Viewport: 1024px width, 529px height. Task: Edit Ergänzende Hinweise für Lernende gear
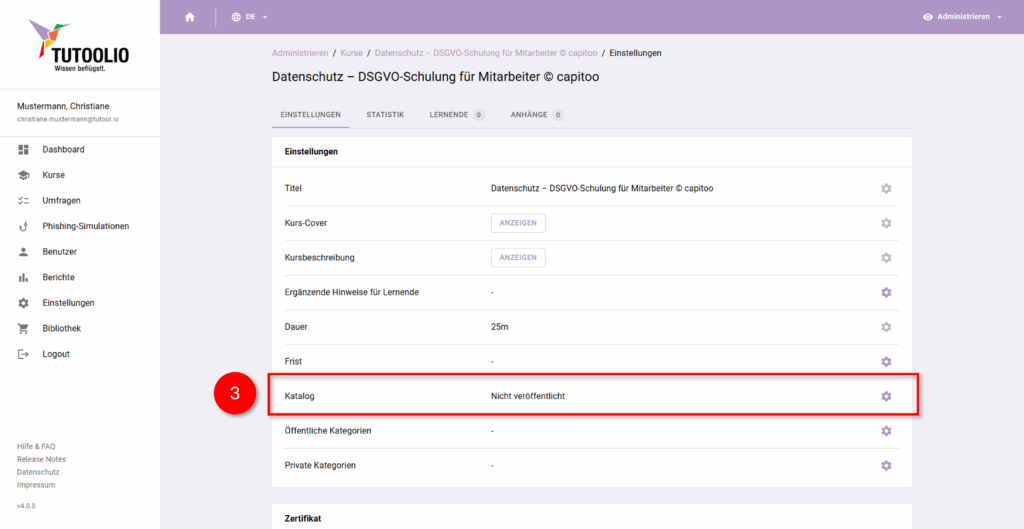(x=886, y=292)
